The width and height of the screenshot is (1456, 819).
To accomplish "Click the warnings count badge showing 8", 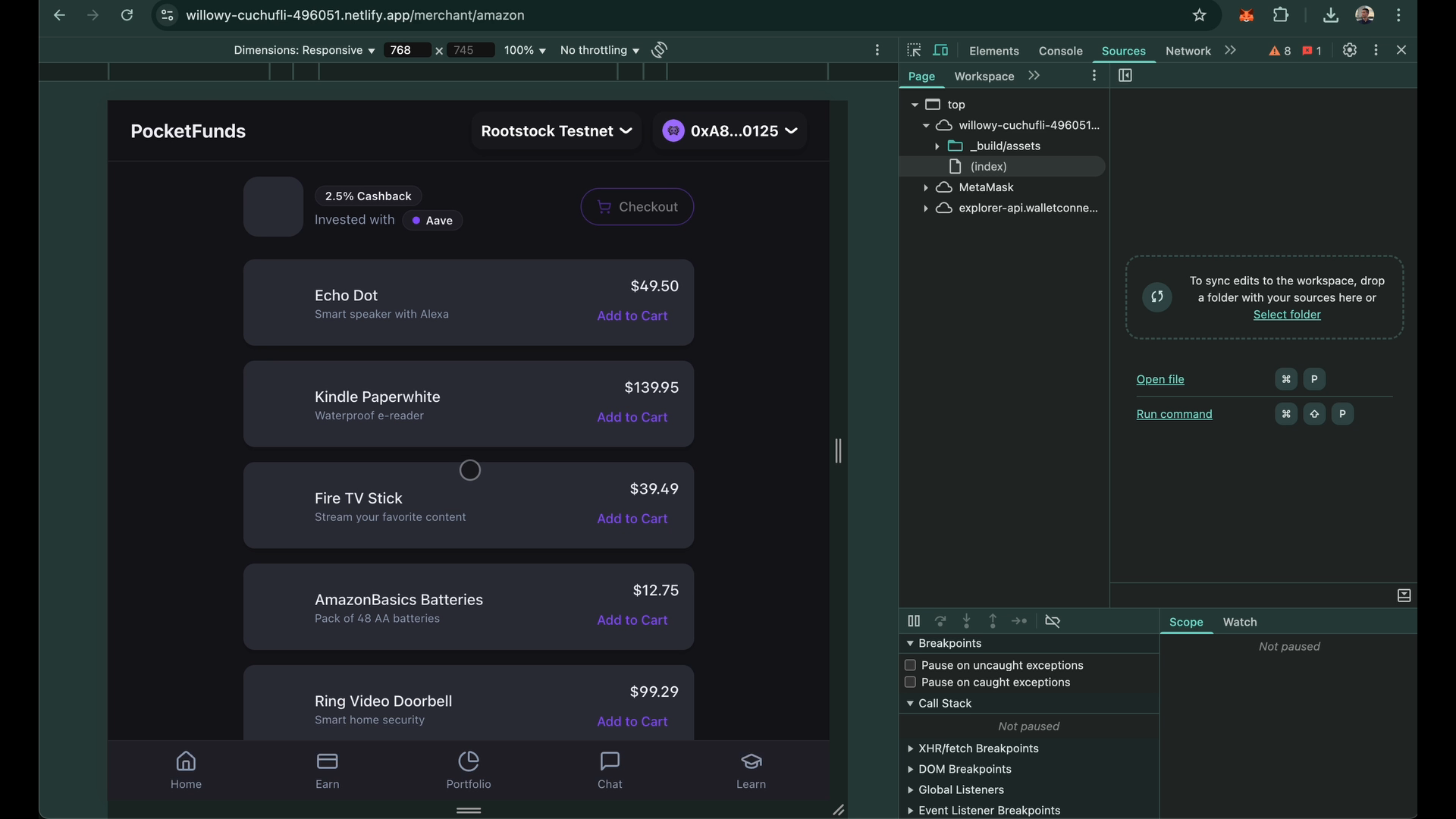I will click(x=1279, y=51).
